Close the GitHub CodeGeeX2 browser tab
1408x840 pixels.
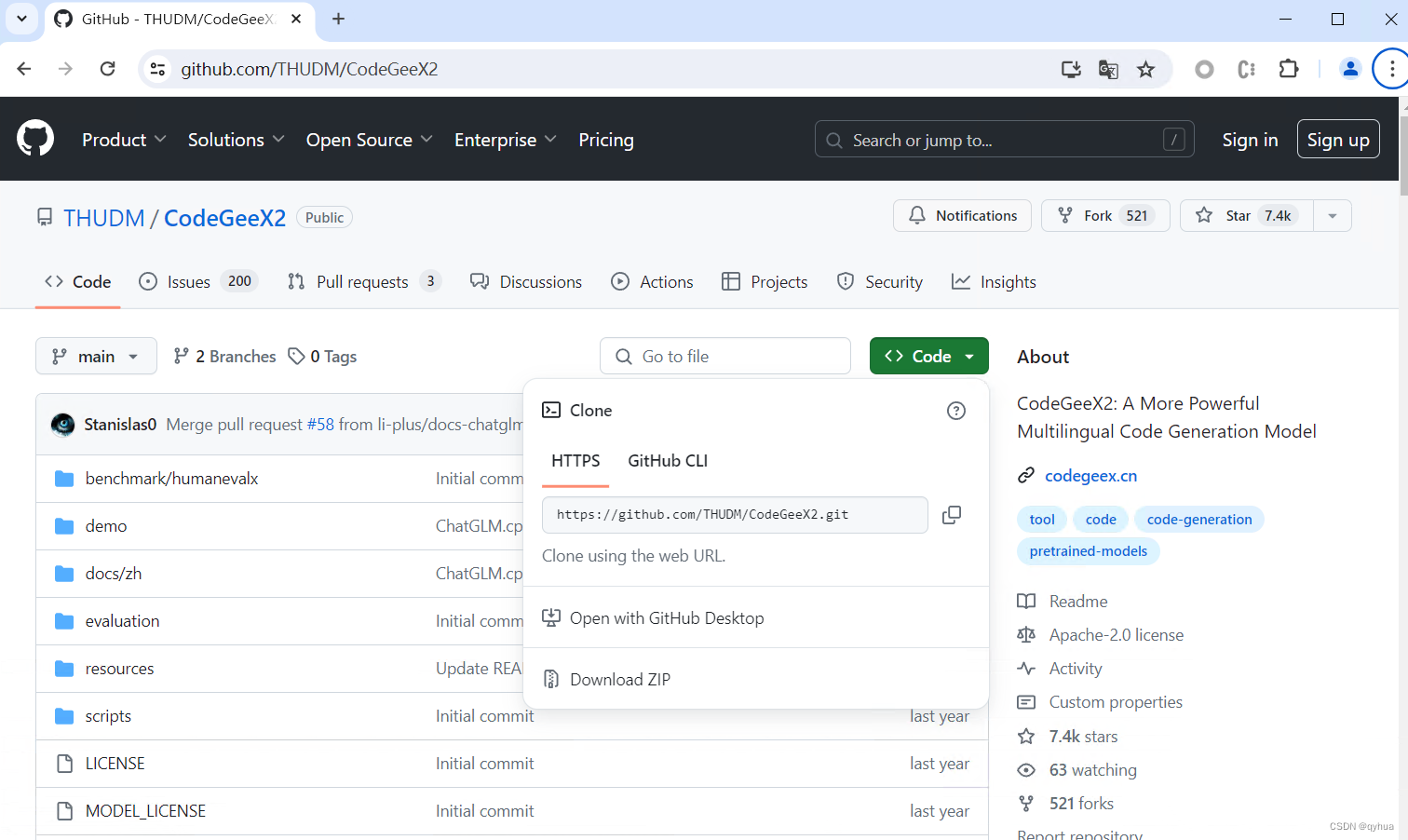[x=296, y=19]
